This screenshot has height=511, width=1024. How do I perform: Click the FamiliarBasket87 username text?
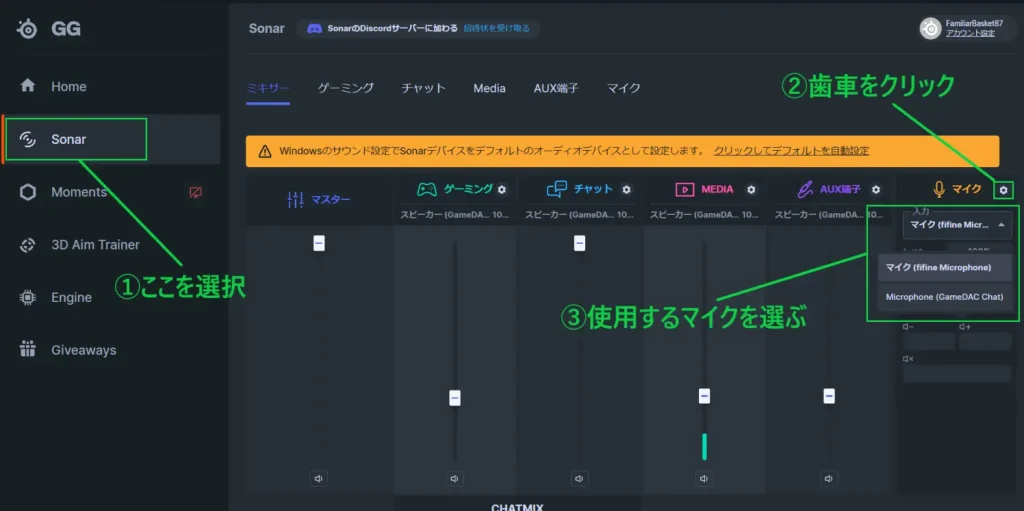click(974, 24)
